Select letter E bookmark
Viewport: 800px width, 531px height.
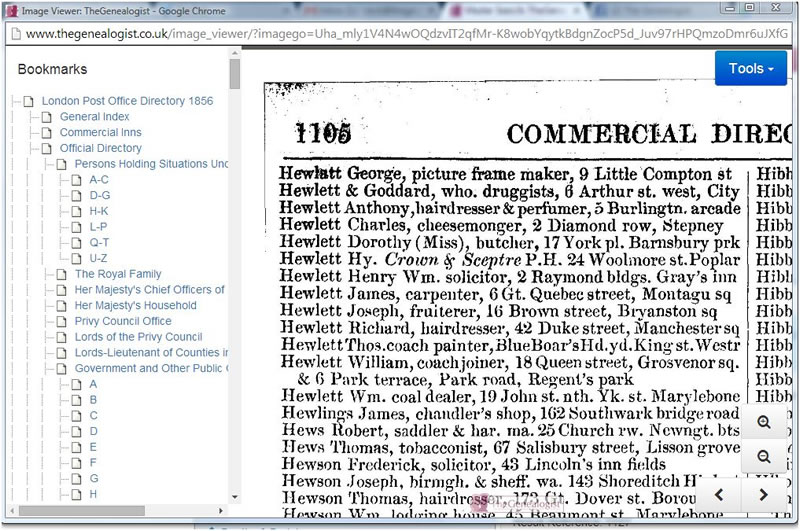[93, 447]
